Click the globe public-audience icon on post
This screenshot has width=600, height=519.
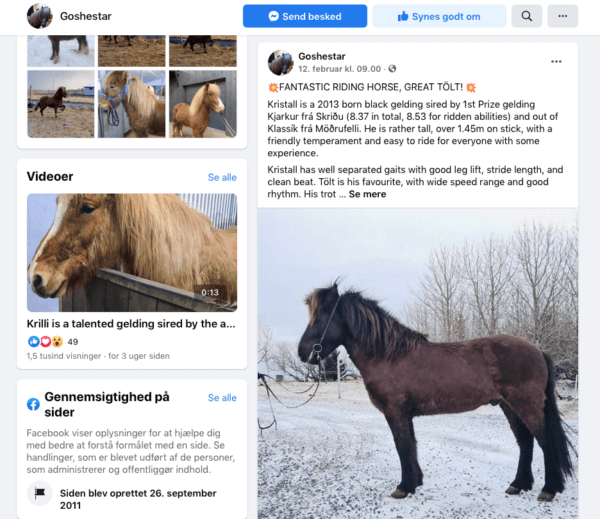click(392, 69)
